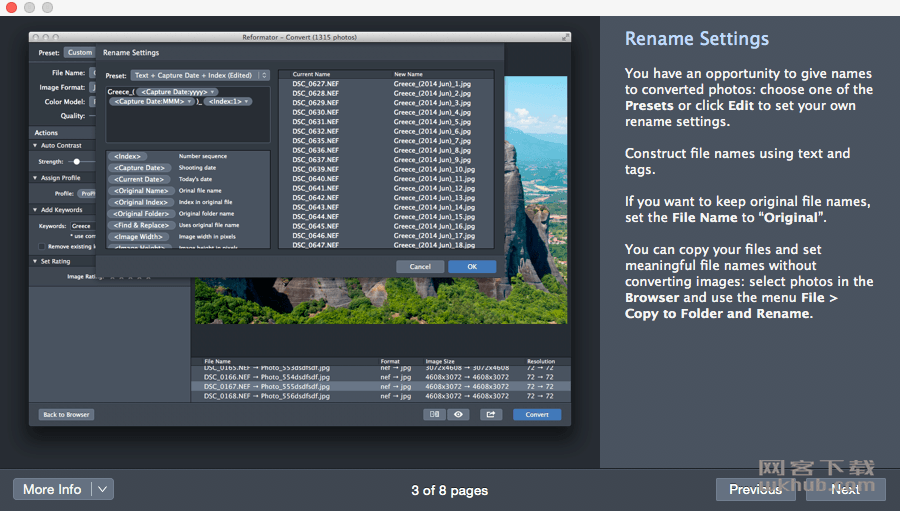Image resolution: width=900 pixels, height=511 pixels.
Task: Open Capture Date:yyyy token arrow
Action: pyautogui.click(x=212, y=92)
